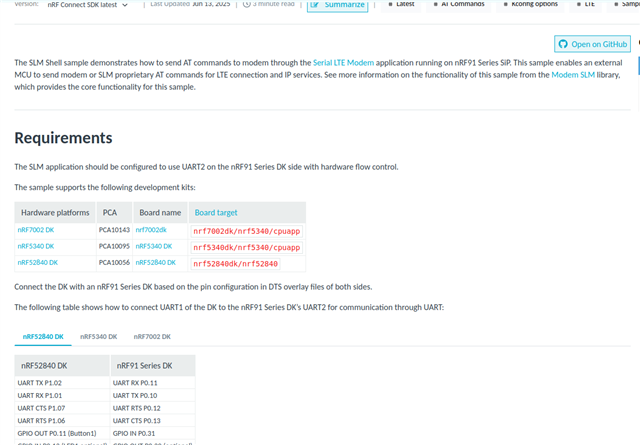
Task: Open the Modem SLM library link
Action: point(573,75)
